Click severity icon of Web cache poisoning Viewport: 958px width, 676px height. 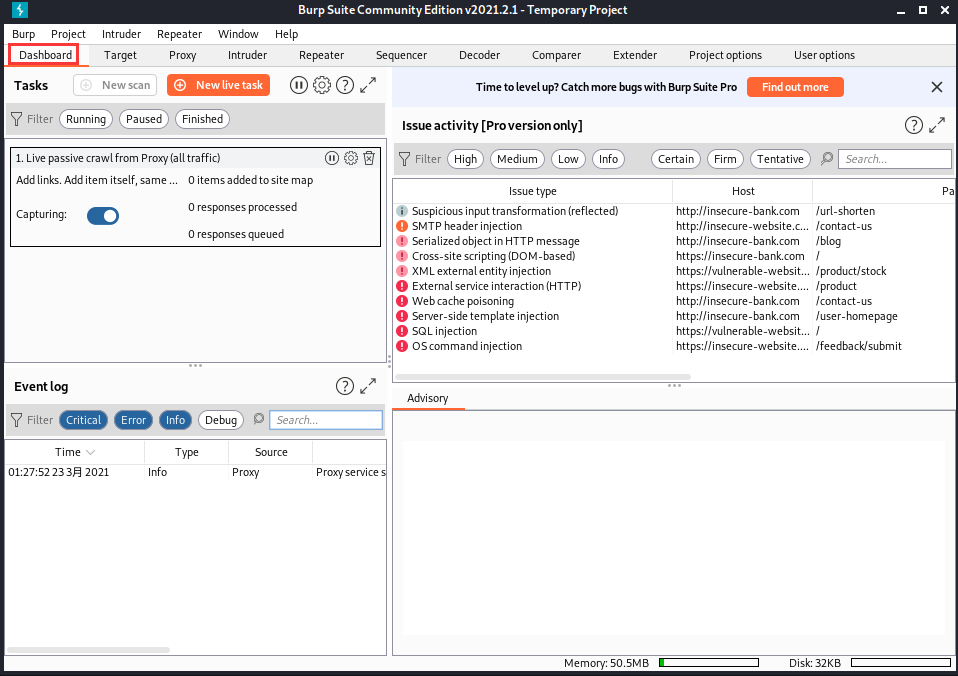pos(401,301)
